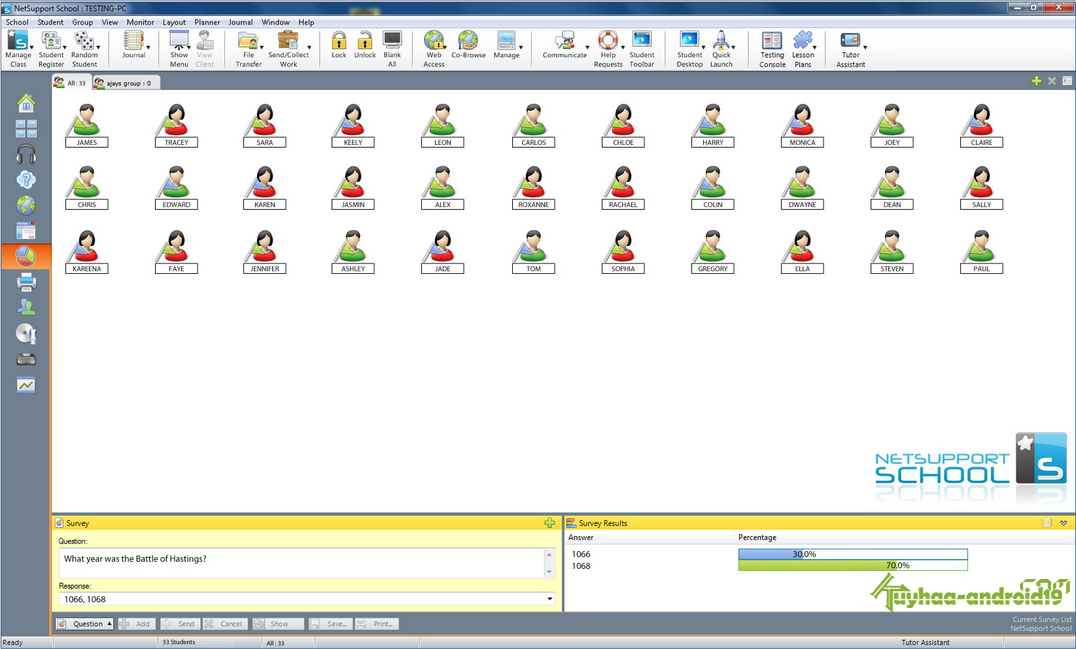Switch to audio headphones view in sidebar
Viewport: 1076px width, 649px height.
(26, 154)
